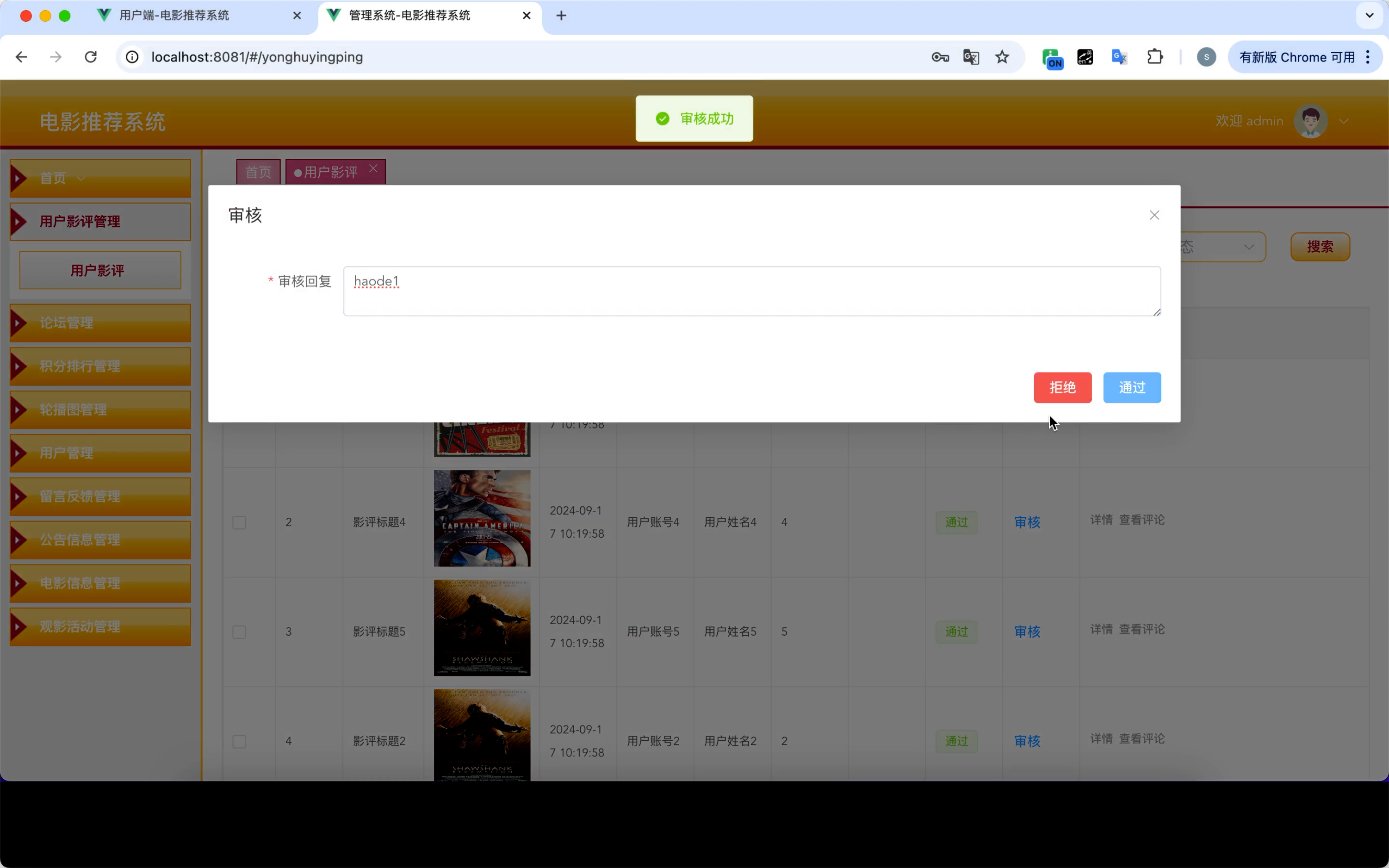Click the 通过 status tag for 影评标题4
Image resolution: width=1389 pixels, height=868 pixels.
[x=956, y=522]
